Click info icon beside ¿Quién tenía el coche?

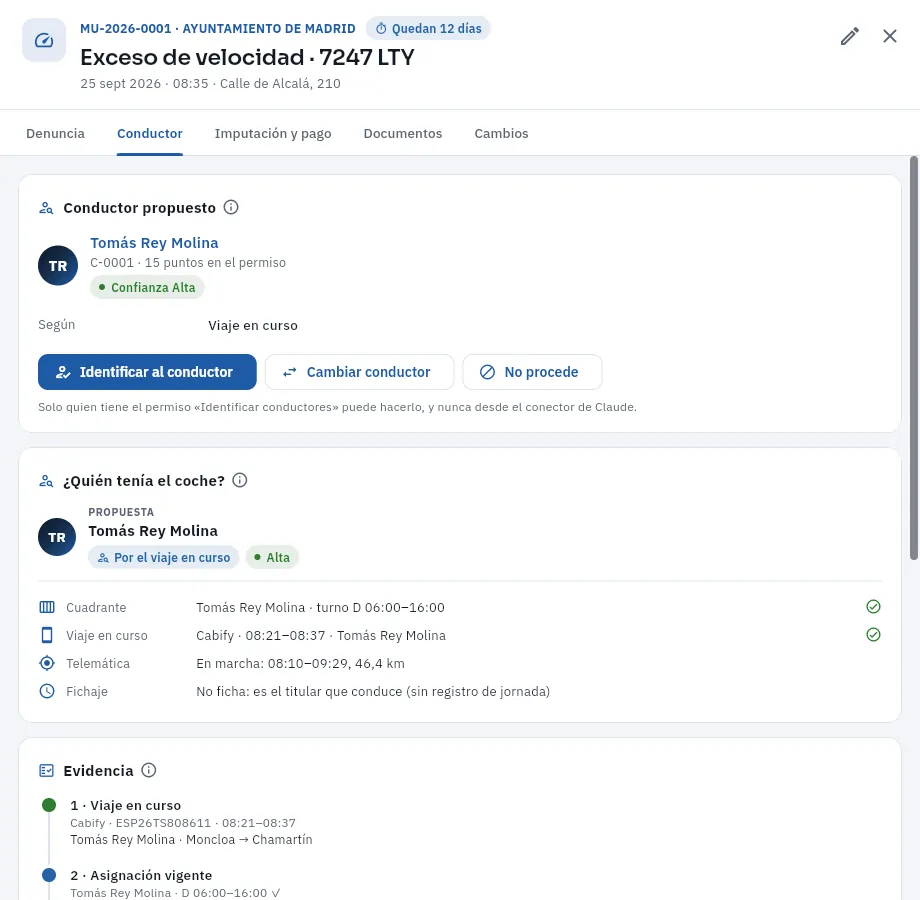point(240,480)
